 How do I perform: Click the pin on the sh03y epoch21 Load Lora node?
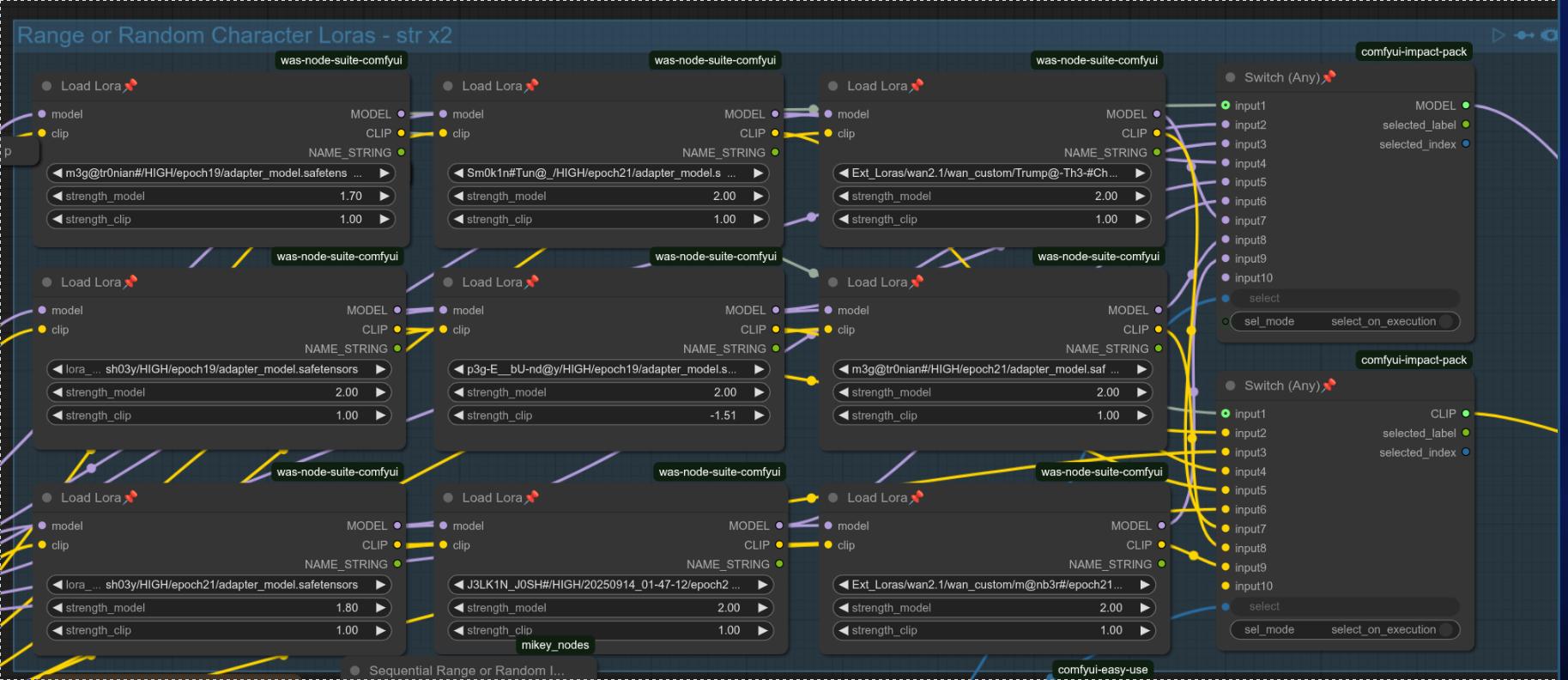click(x=130, y=498)
